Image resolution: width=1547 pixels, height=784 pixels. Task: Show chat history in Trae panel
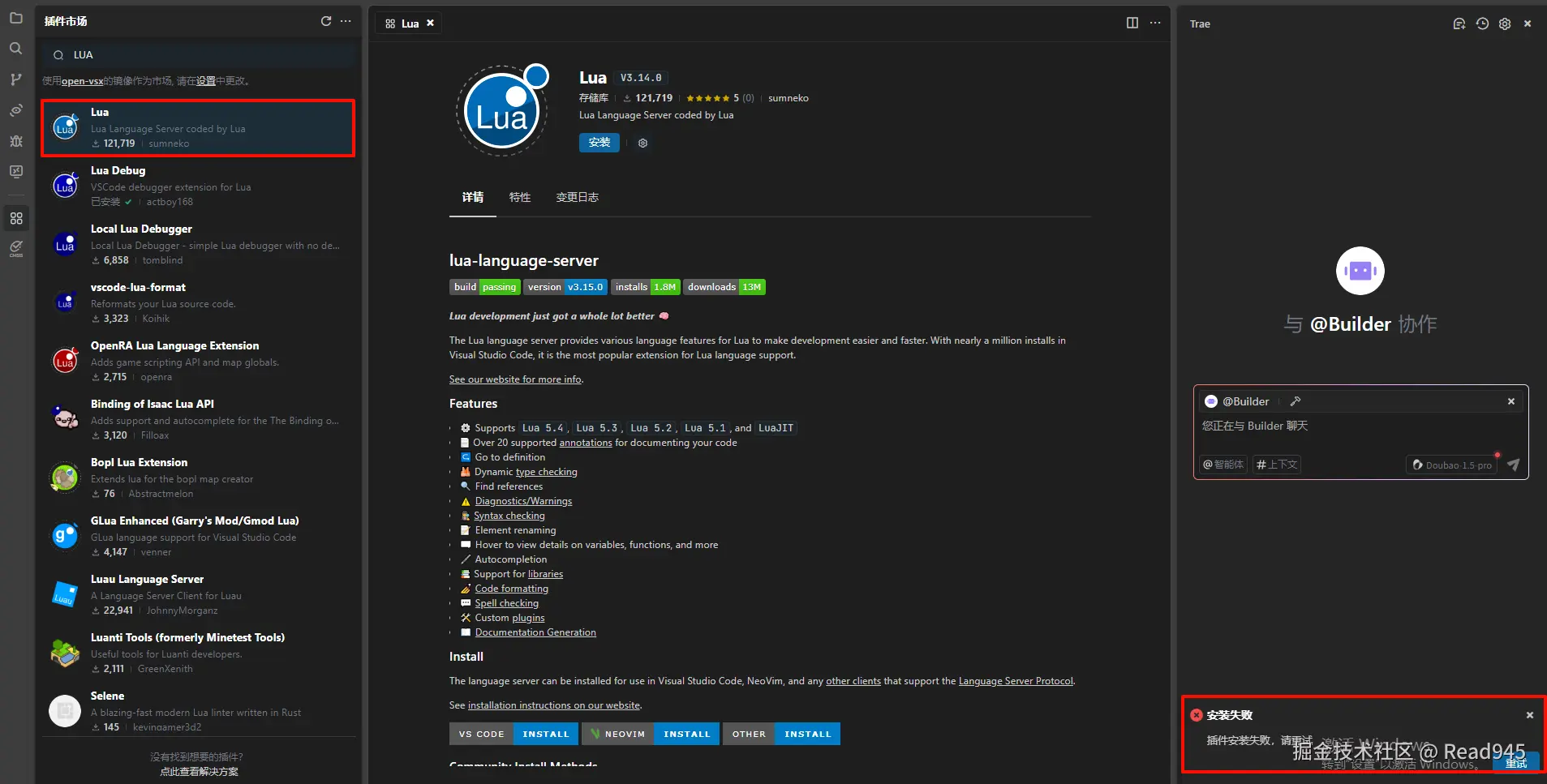pos(1482,24)
